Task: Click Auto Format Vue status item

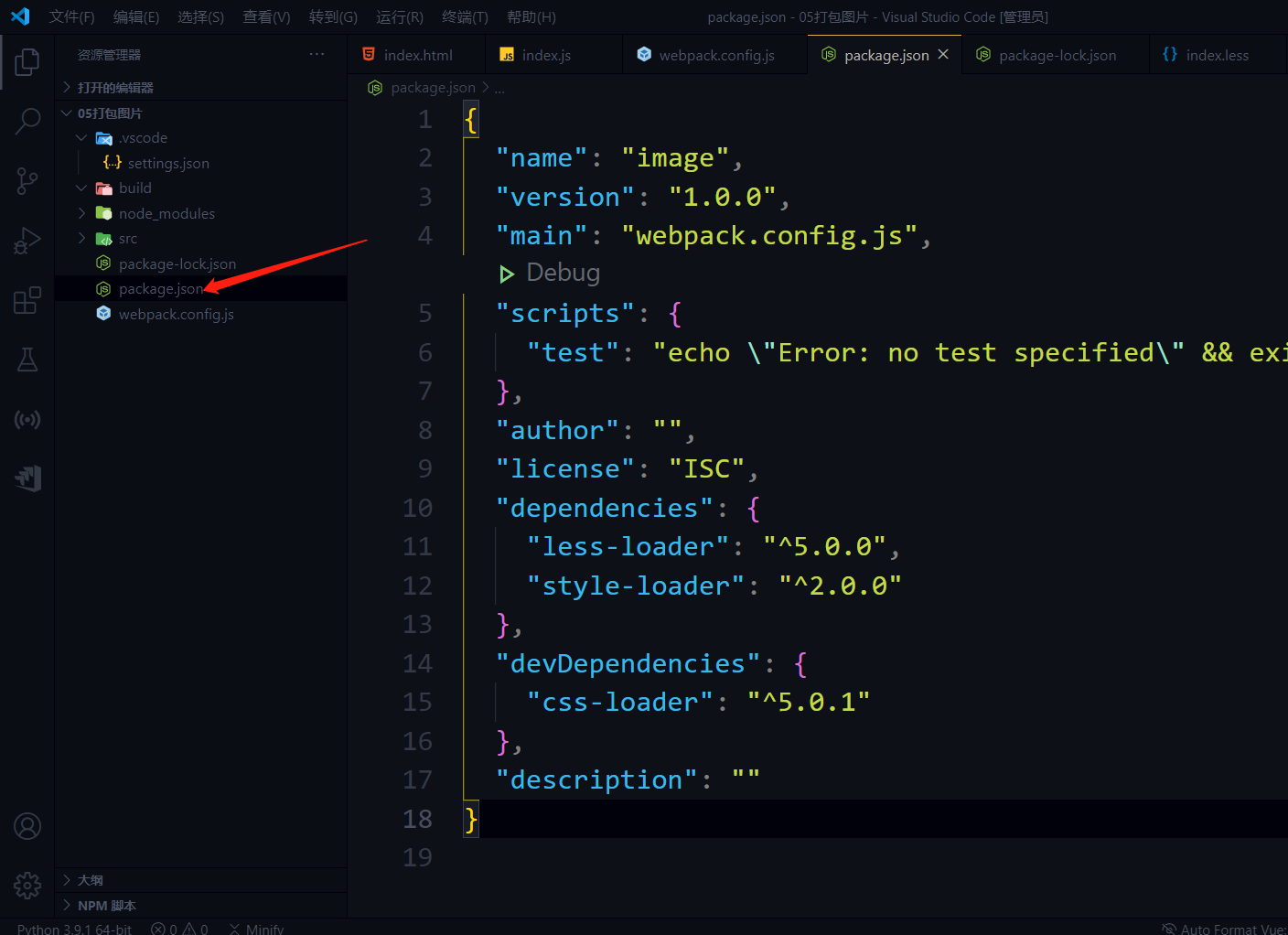Action: tap(1224, 929)
